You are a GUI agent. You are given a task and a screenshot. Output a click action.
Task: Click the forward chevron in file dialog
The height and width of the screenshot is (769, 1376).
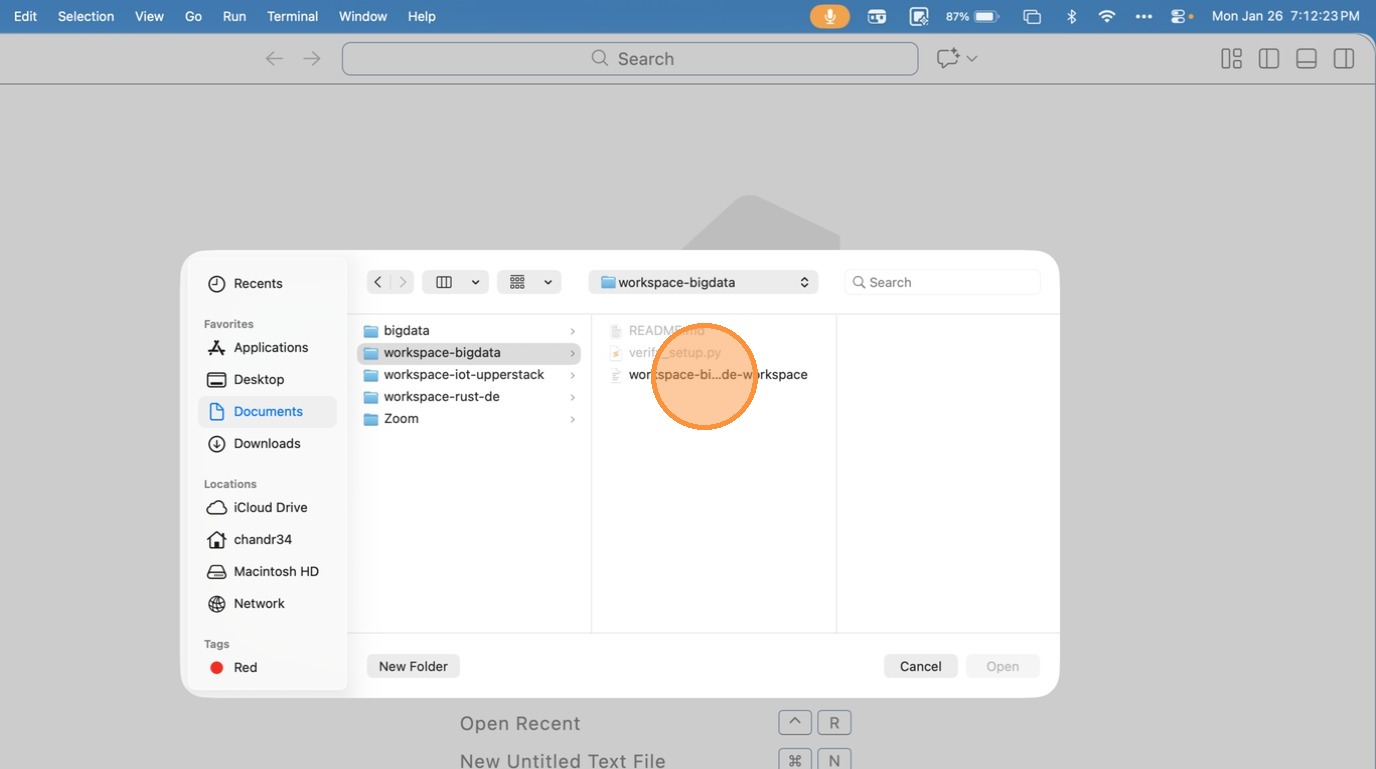403,282
